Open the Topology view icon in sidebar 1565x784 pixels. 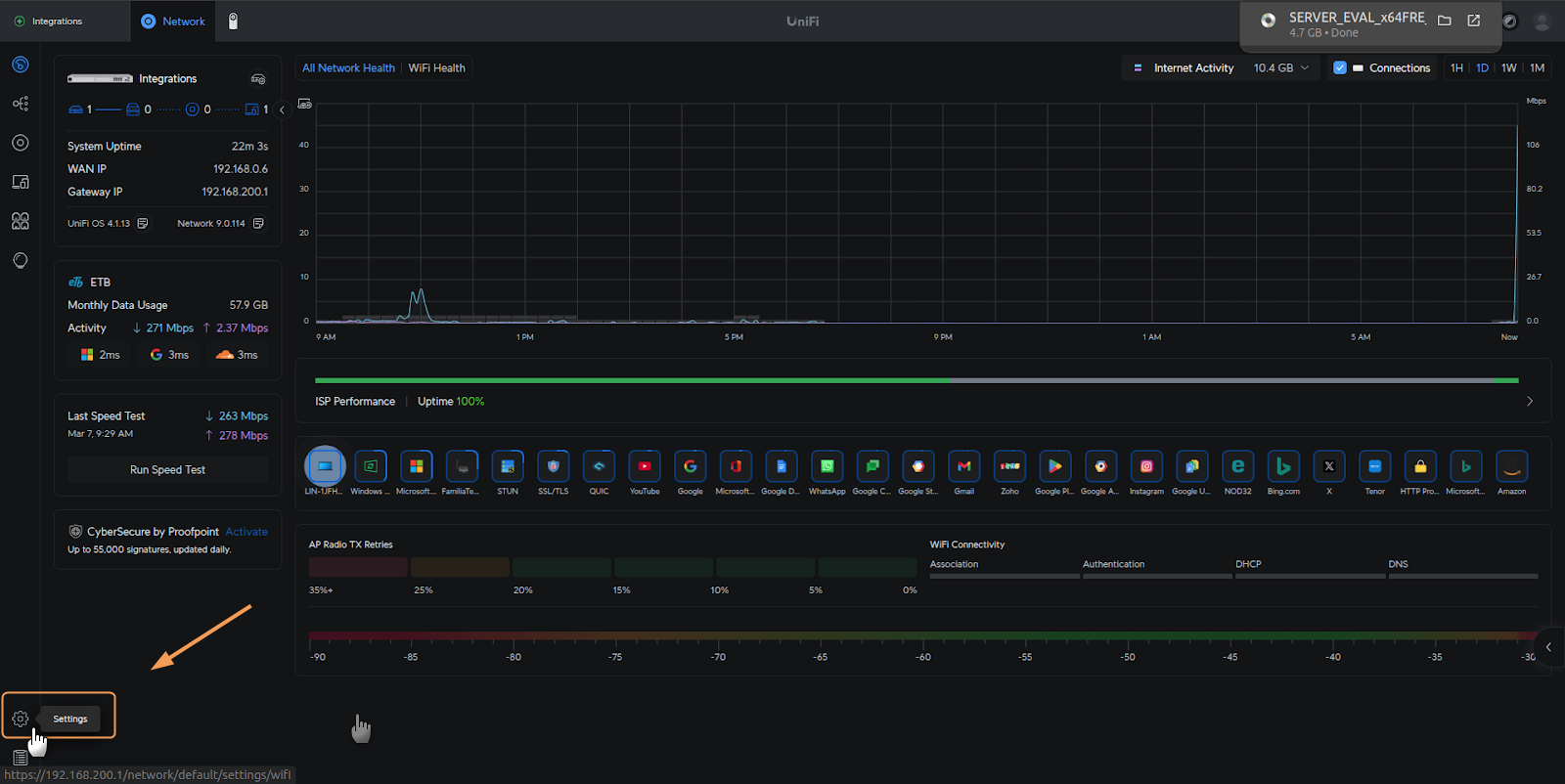21,104
